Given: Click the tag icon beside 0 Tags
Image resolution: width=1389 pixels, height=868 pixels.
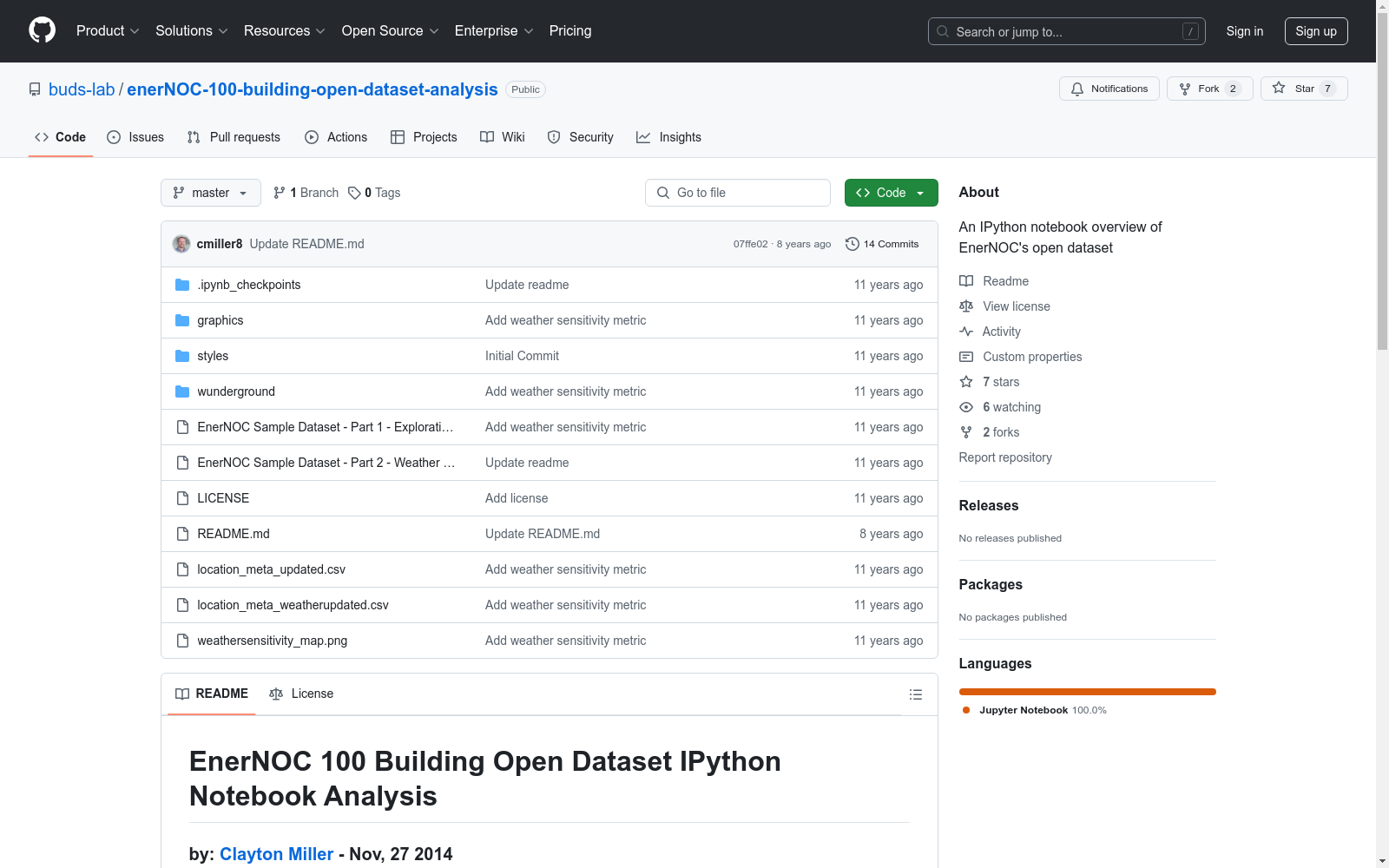Looking at the screenshot, I should point(354,193).
